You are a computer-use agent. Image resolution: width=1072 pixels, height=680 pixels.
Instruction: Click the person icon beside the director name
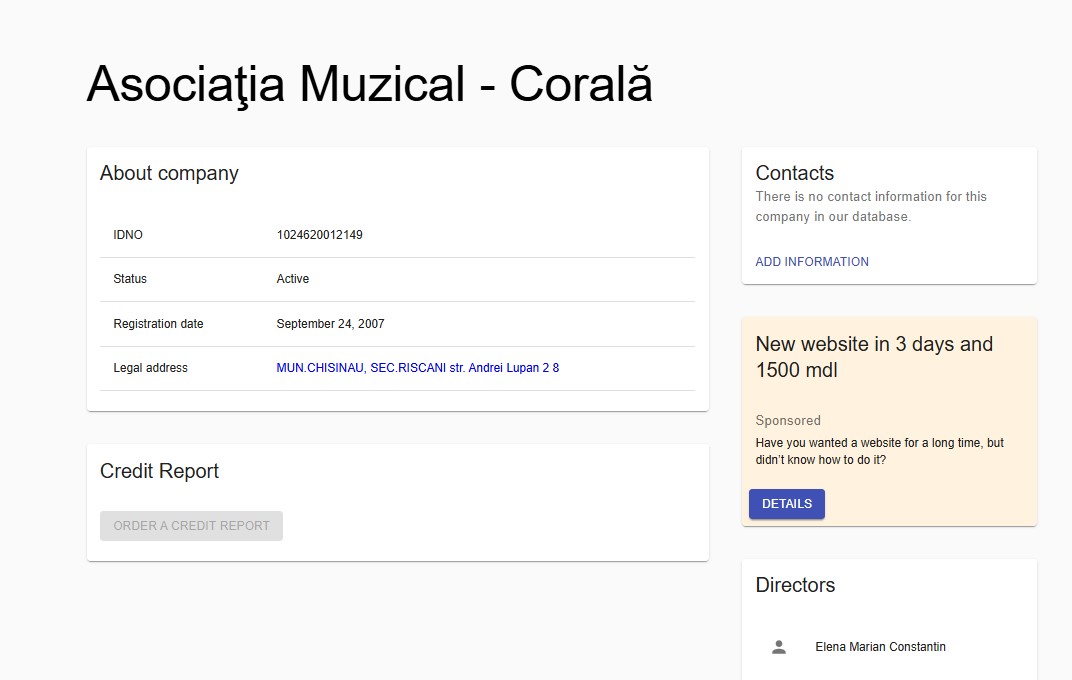pyautogui.click(x=779, y=647)
